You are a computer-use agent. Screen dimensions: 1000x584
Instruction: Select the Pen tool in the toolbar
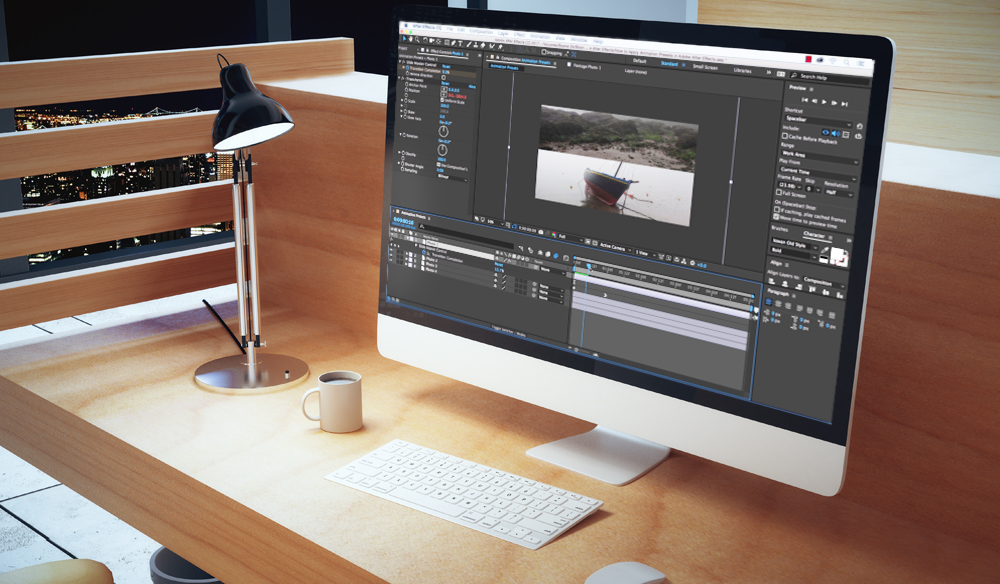tap(452, 44)
